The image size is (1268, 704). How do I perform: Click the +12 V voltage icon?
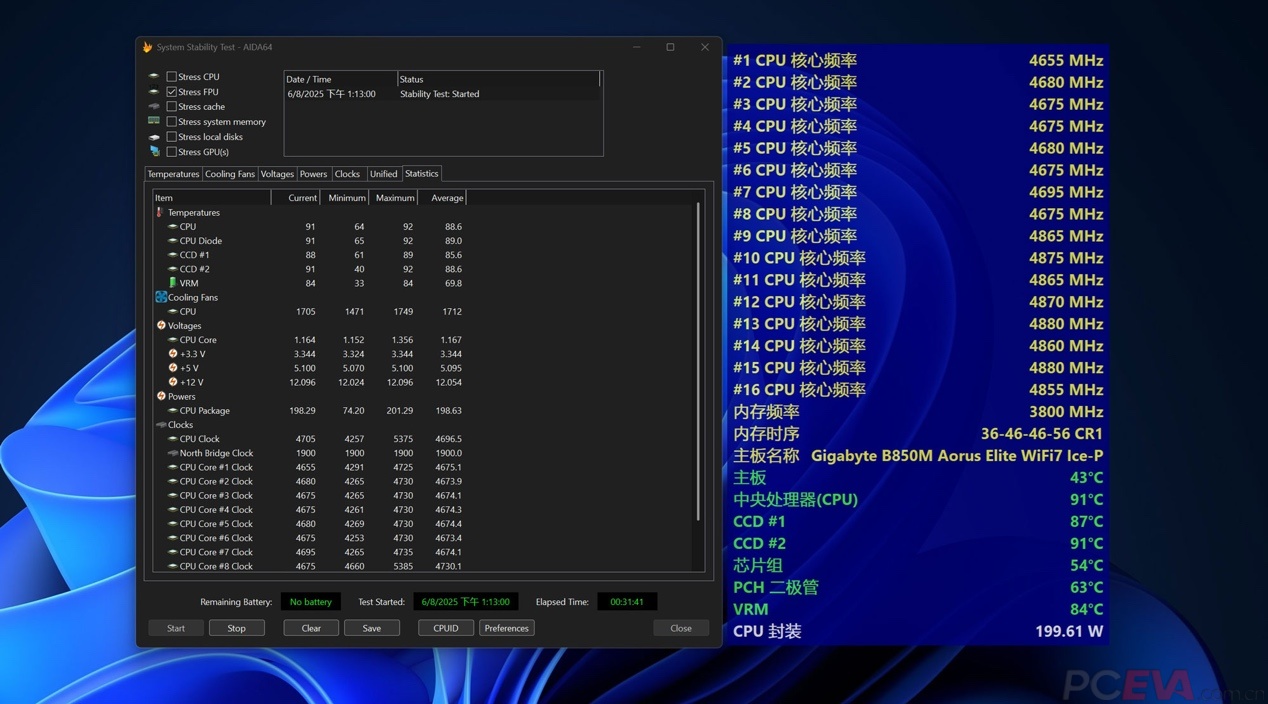coord(173,382)
